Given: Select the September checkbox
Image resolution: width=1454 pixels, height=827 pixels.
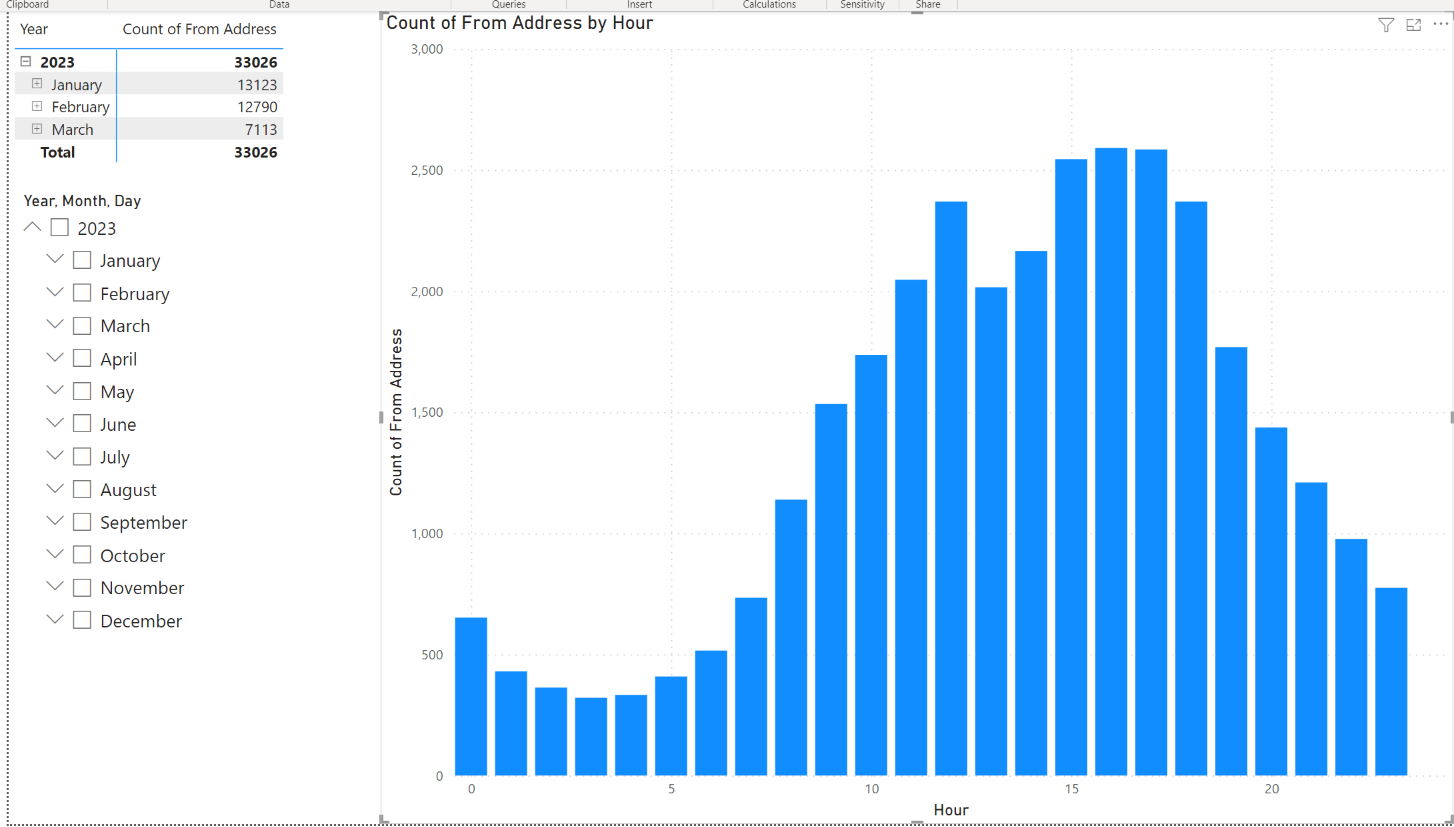Looking at the screenshot, I should pos(82,522).
